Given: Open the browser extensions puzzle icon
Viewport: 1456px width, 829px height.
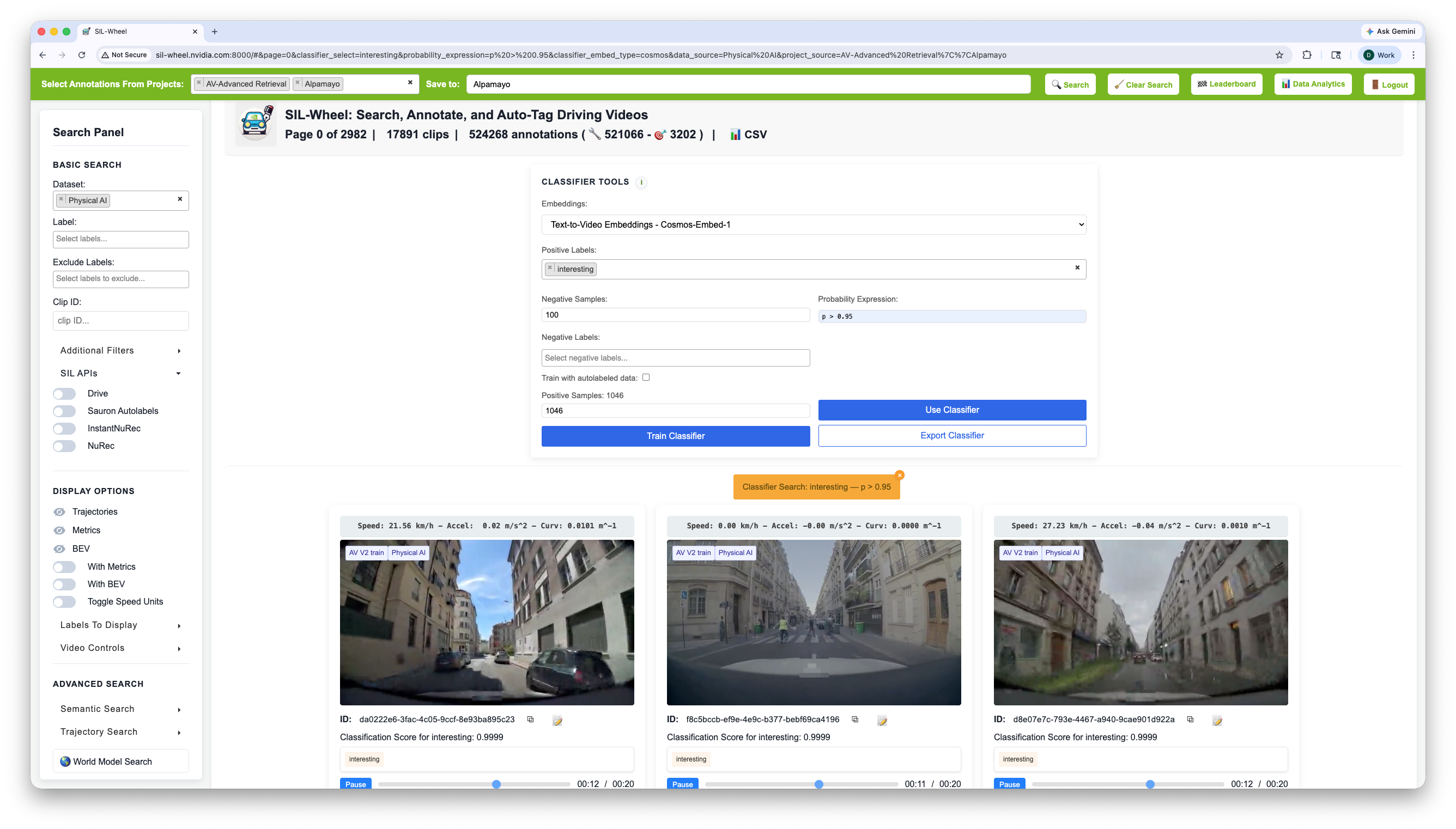Looking at the screenshot, I should click(x=1307, y=55).
